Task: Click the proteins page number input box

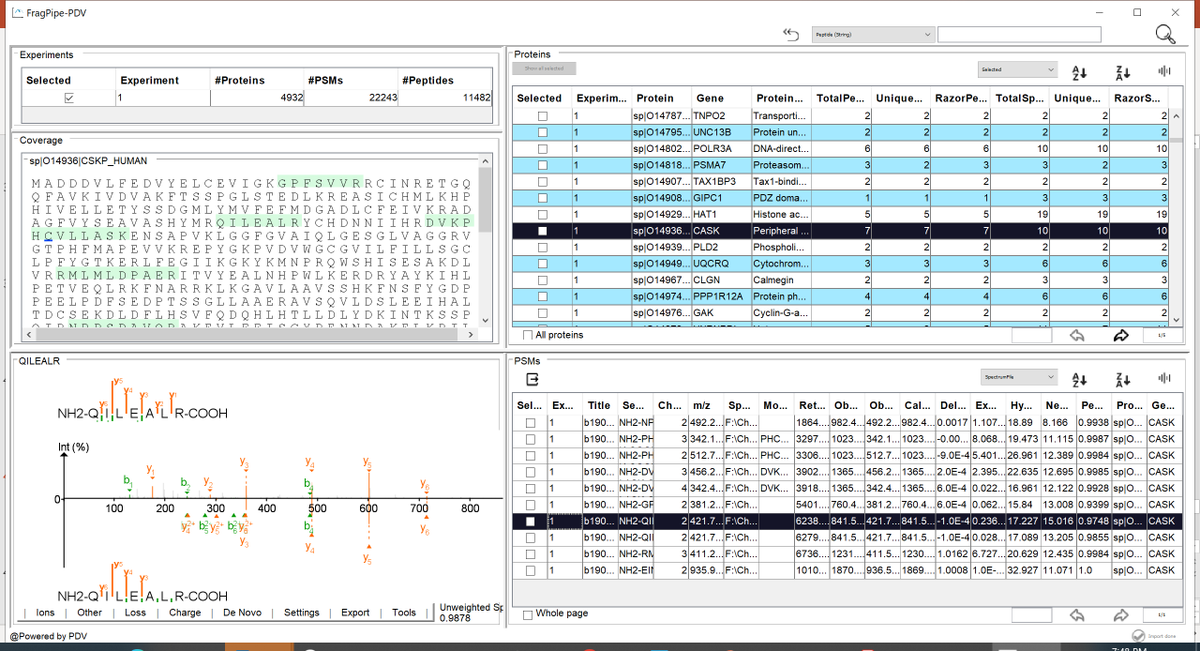Action: [x=1032, y=336]
